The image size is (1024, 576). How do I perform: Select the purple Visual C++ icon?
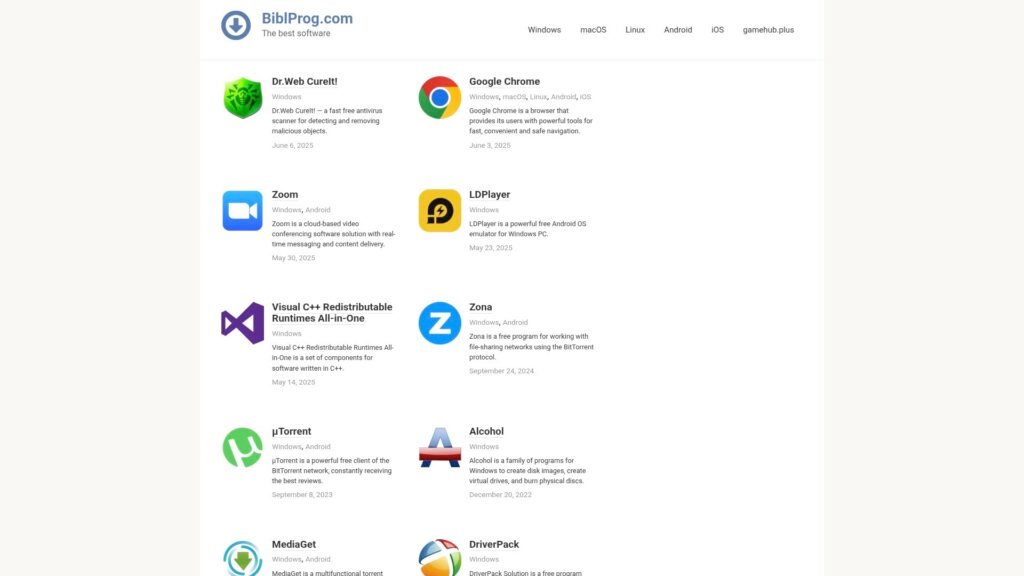coord(242,323)
